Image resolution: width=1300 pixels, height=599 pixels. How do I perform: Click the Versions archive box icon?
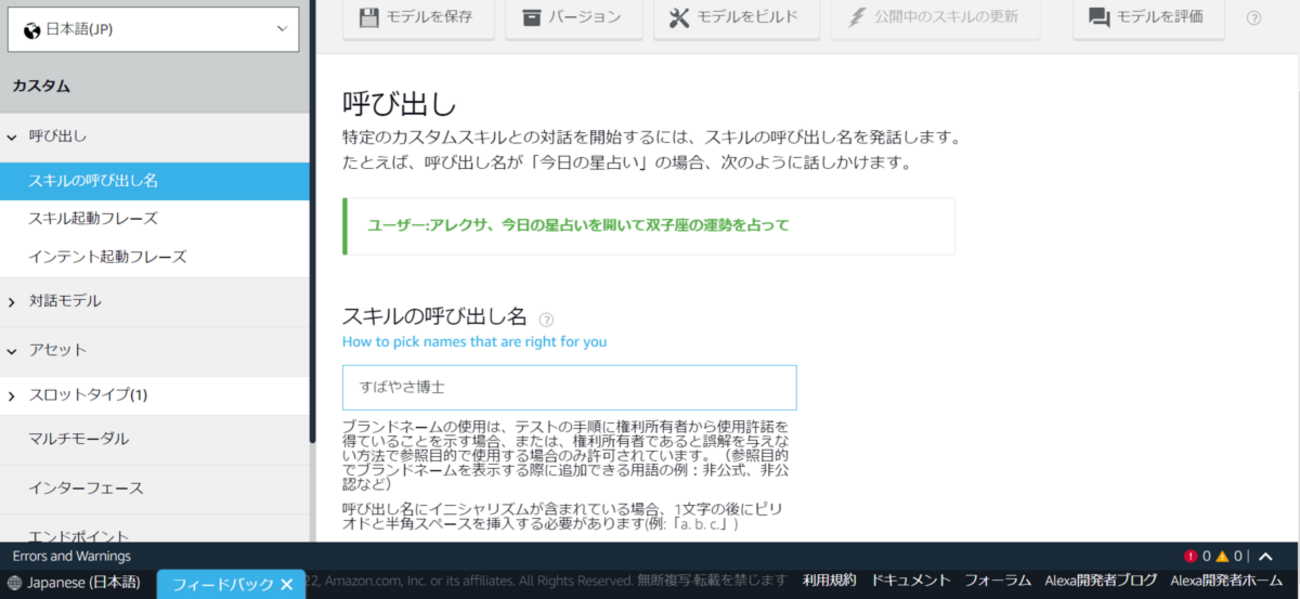[531, 17]
